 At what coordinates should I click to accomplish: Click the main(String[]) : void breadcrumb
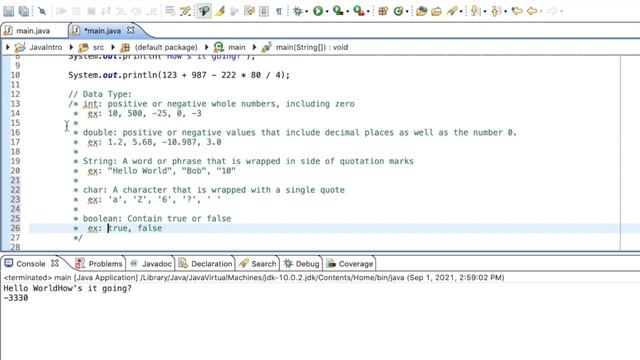(x=312, y=47)
